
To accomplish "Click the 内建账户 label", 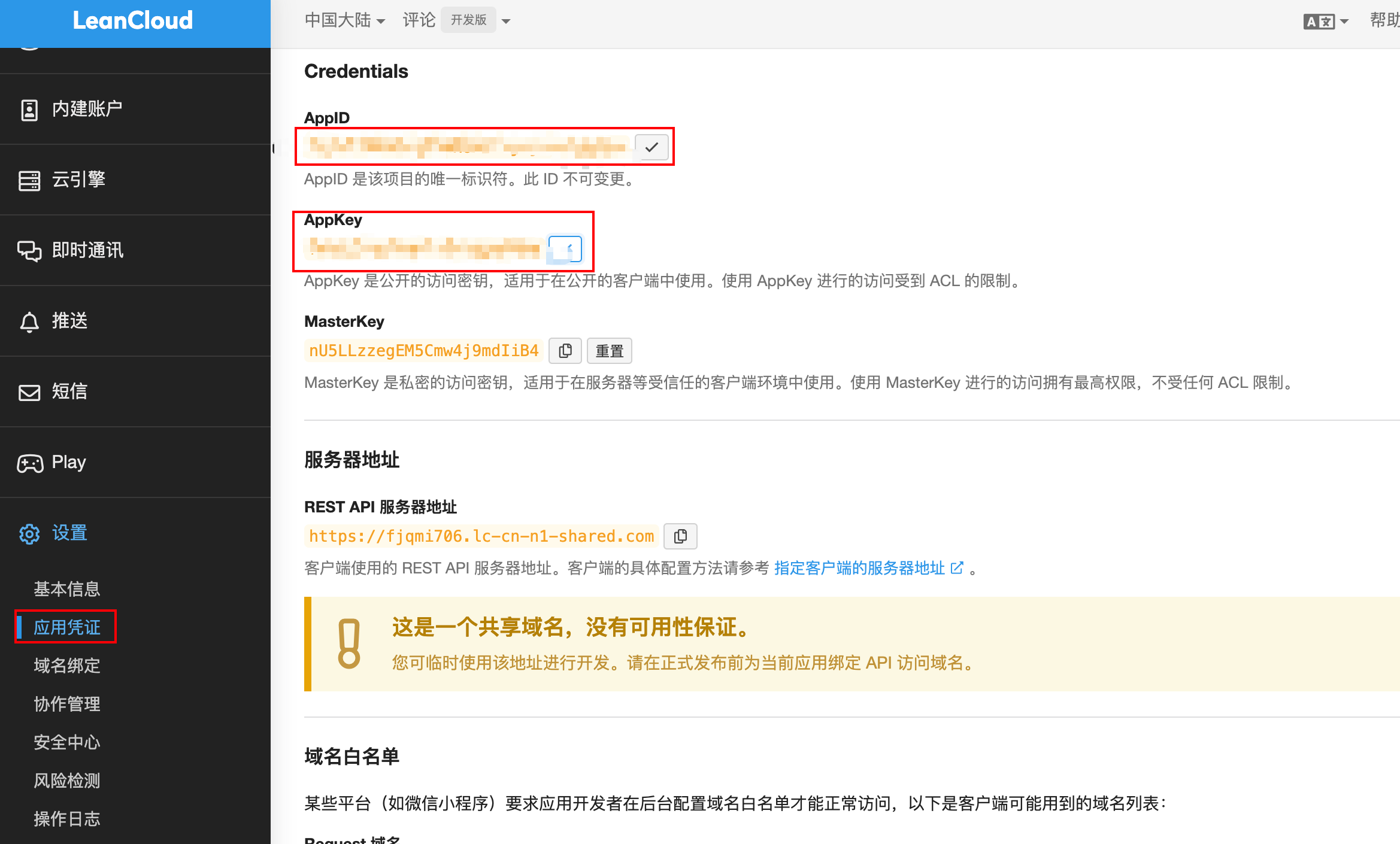I will point(87,109).
